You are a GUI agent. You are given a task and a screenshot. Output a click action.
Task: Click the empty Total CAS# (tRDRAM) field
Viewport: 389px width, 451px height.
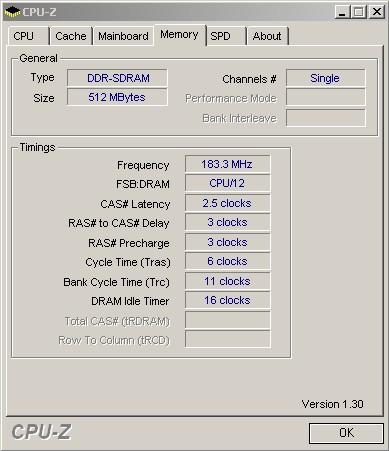point(228,320)
